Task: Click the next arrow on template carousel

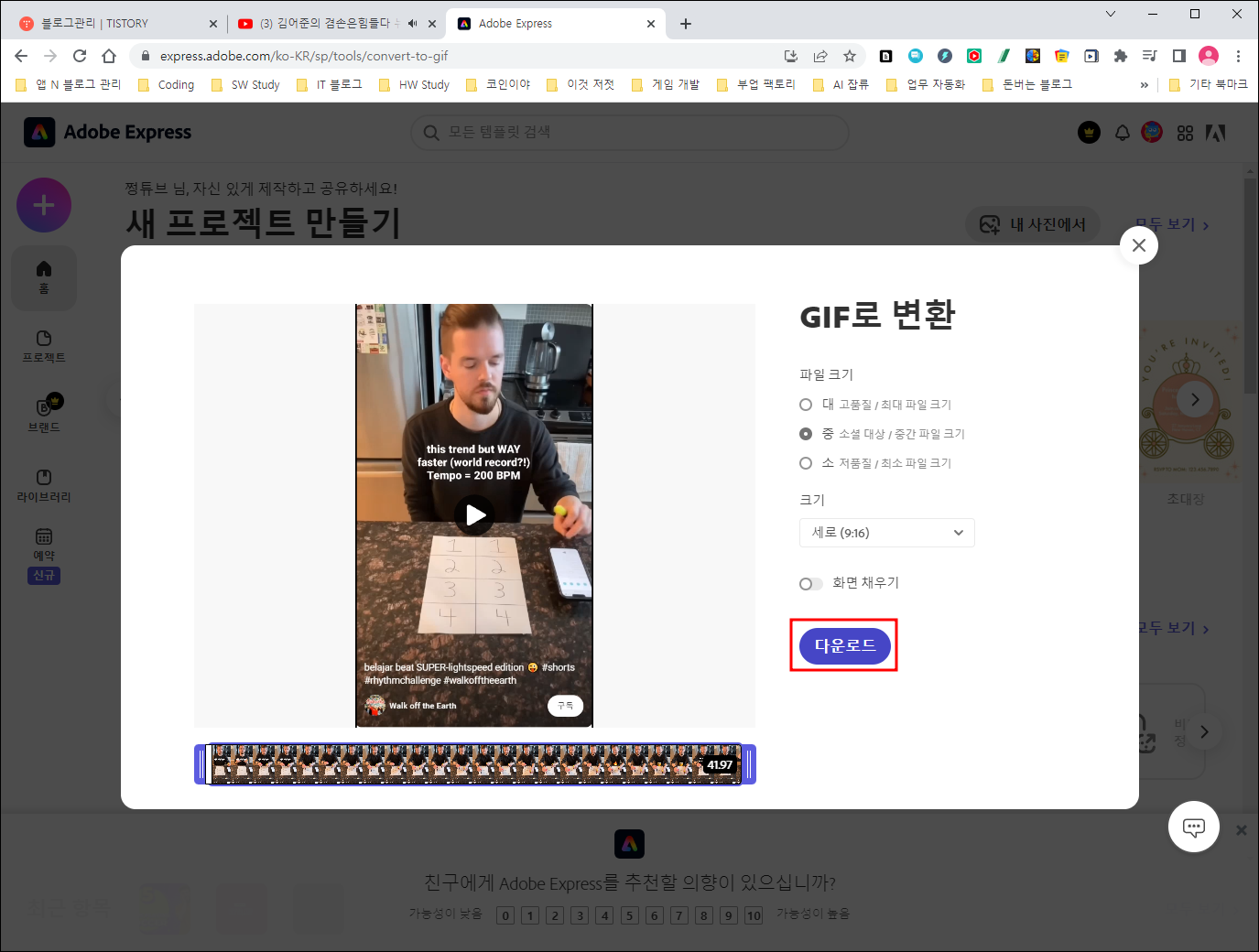Action: 1194,399
